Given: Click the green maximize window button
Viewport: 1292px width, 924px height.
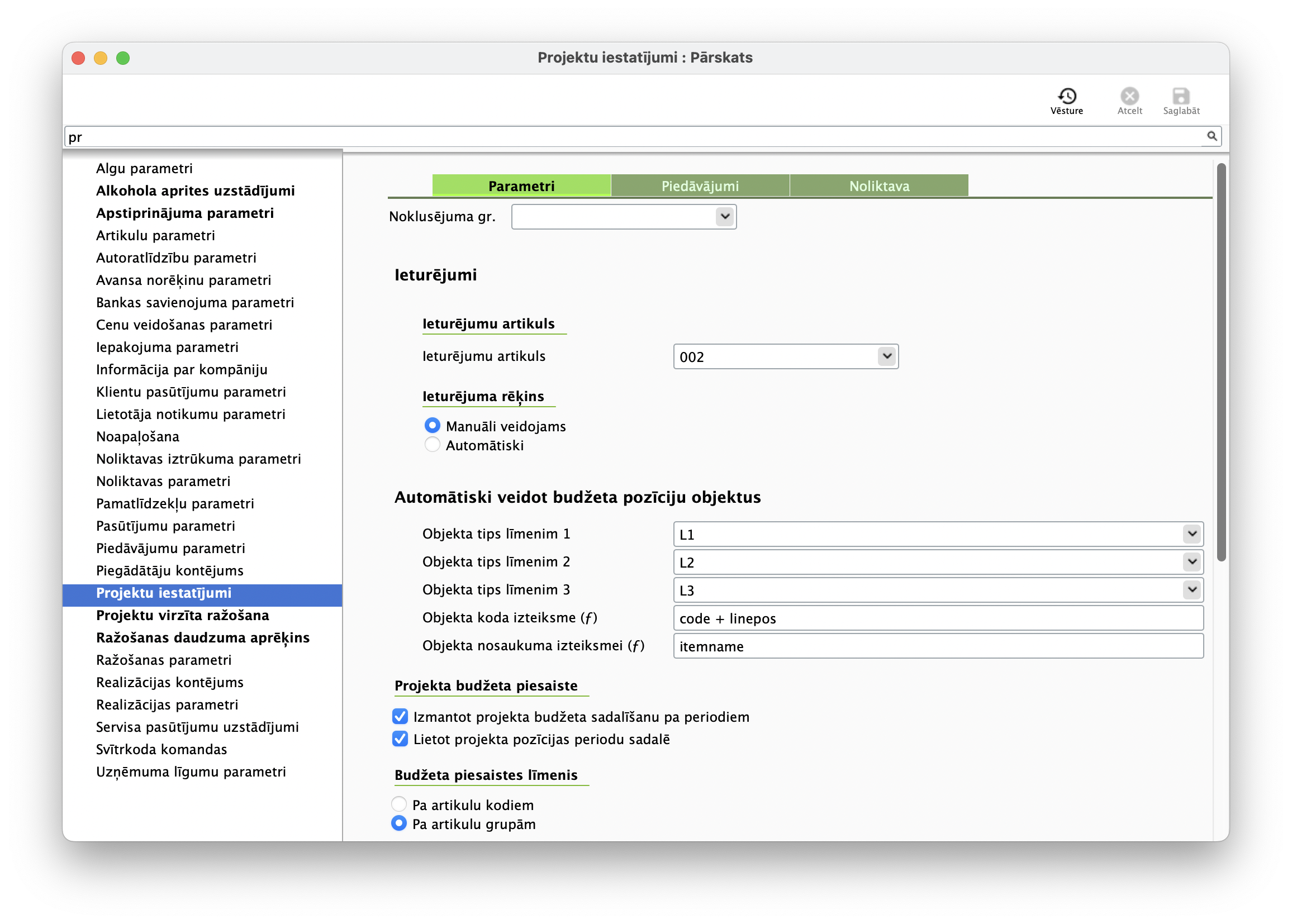Looking at the screenshot, I should [x=123, y=58].
